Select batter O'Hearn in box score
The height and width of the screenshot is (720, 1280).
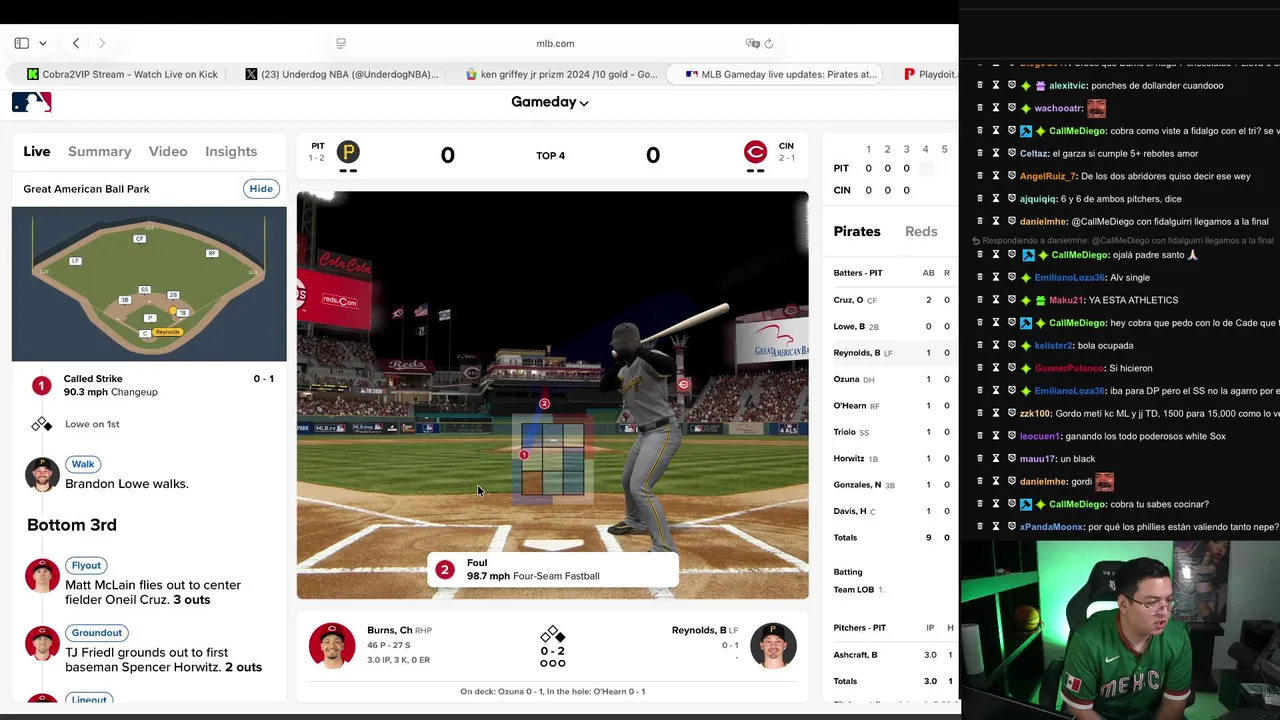pos(850,406)
